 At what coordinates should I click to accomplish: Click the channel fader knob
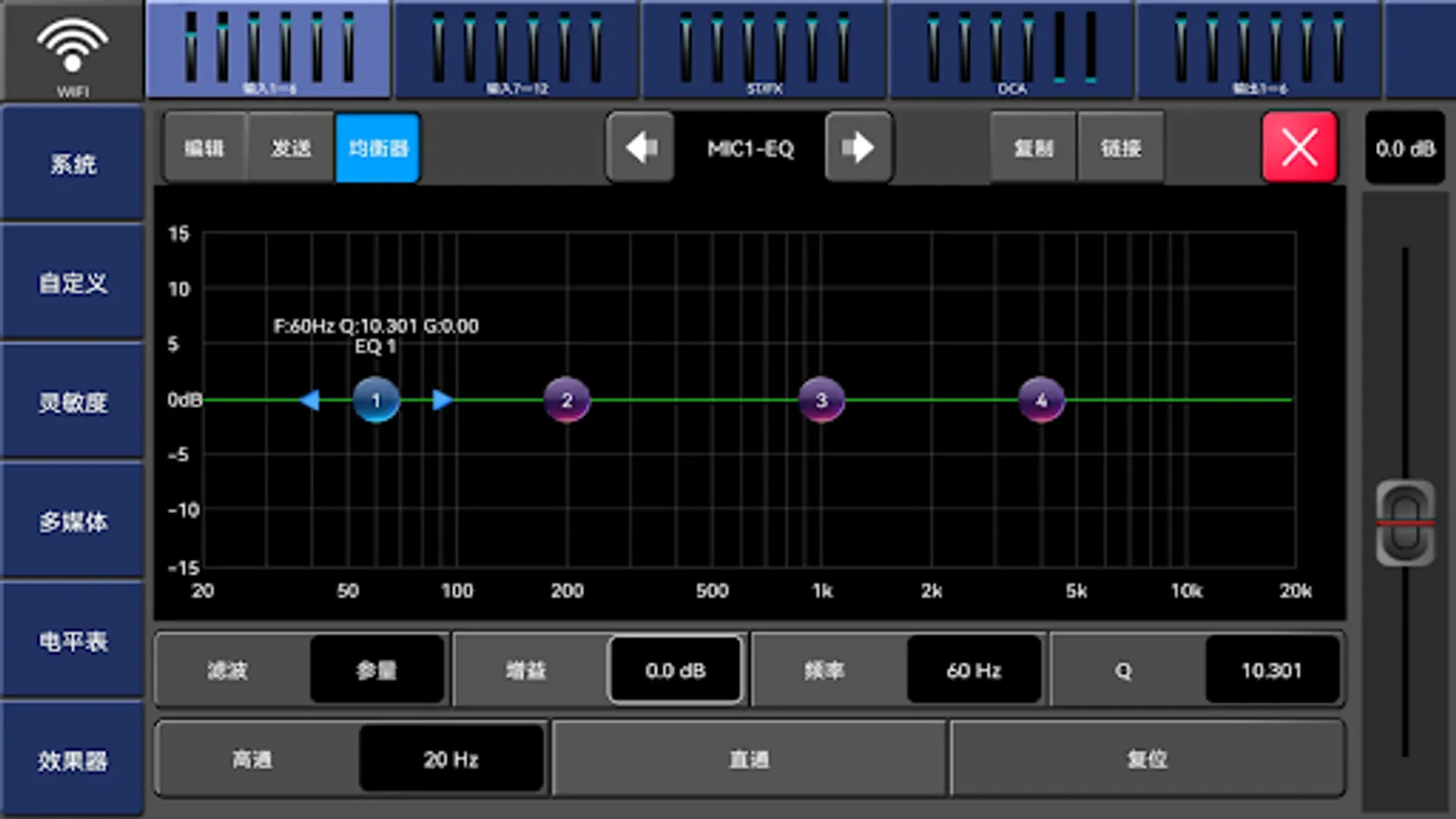[1405, 523]
